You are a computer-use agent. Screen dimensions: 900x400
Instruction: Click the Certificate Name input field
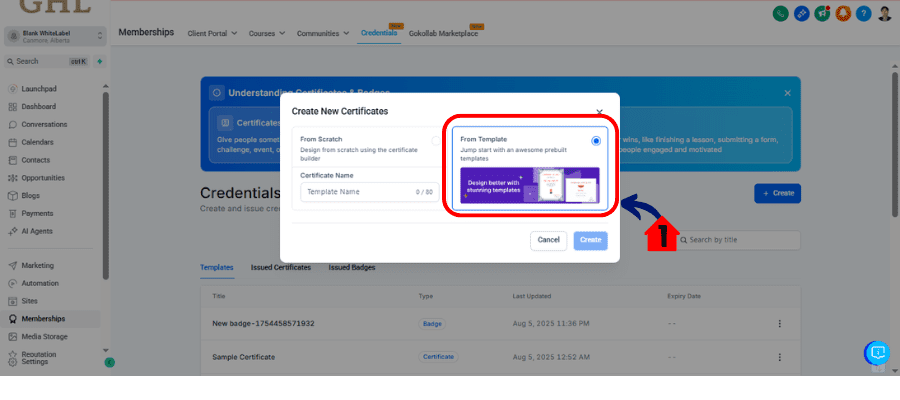click(370, 192)
